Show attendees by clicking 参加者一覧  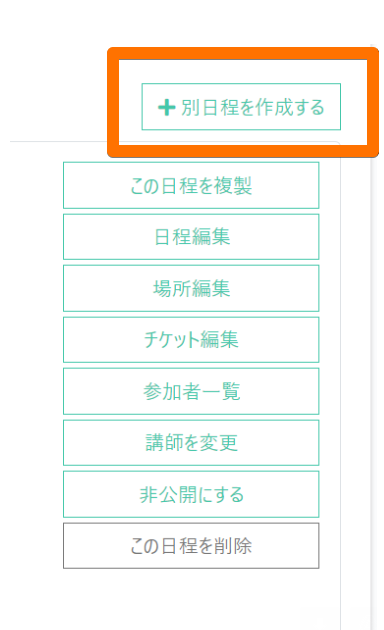[191, 391]
